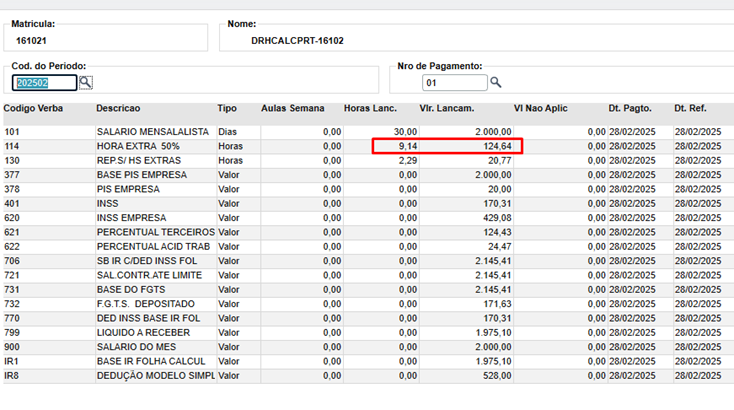Select the SALARIO MENSALALISTA row
The width and height of the screenshot is (734, 410).
click(152, 132)
